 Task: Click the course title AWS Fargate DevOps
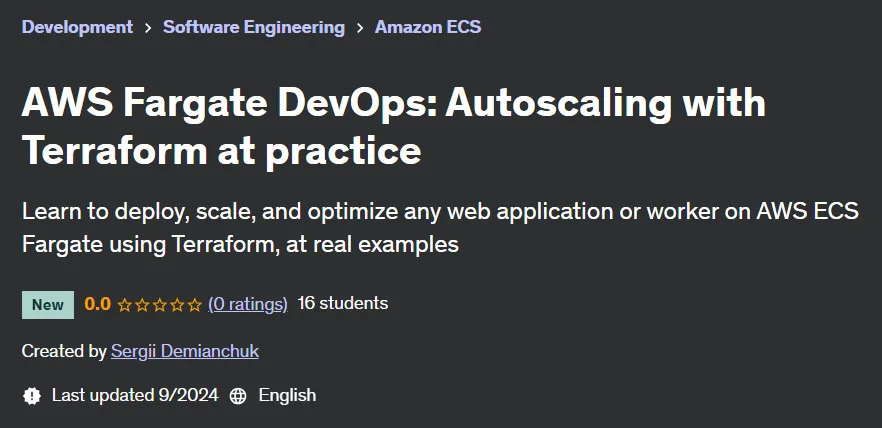pyautogui.click(x=393, y=127)
